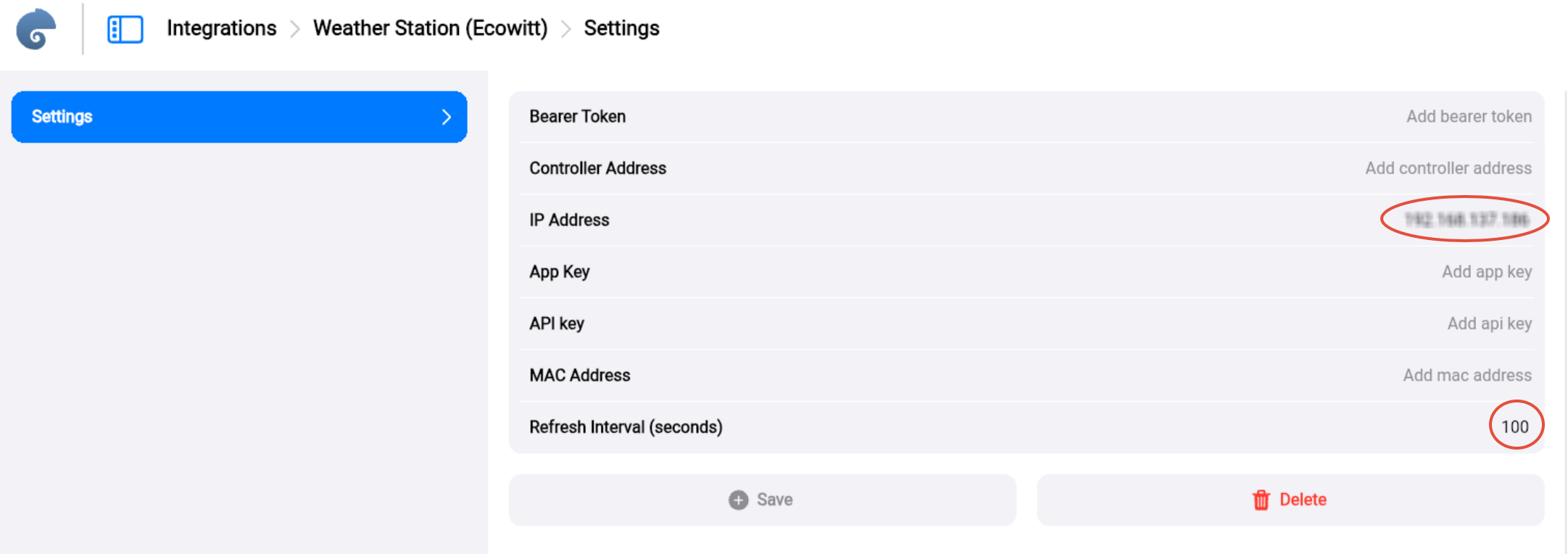Viewport: 1568px width, 554px height.
Task: Click breadcrumb chevron after Weather Station
Action: pos(566,29)
